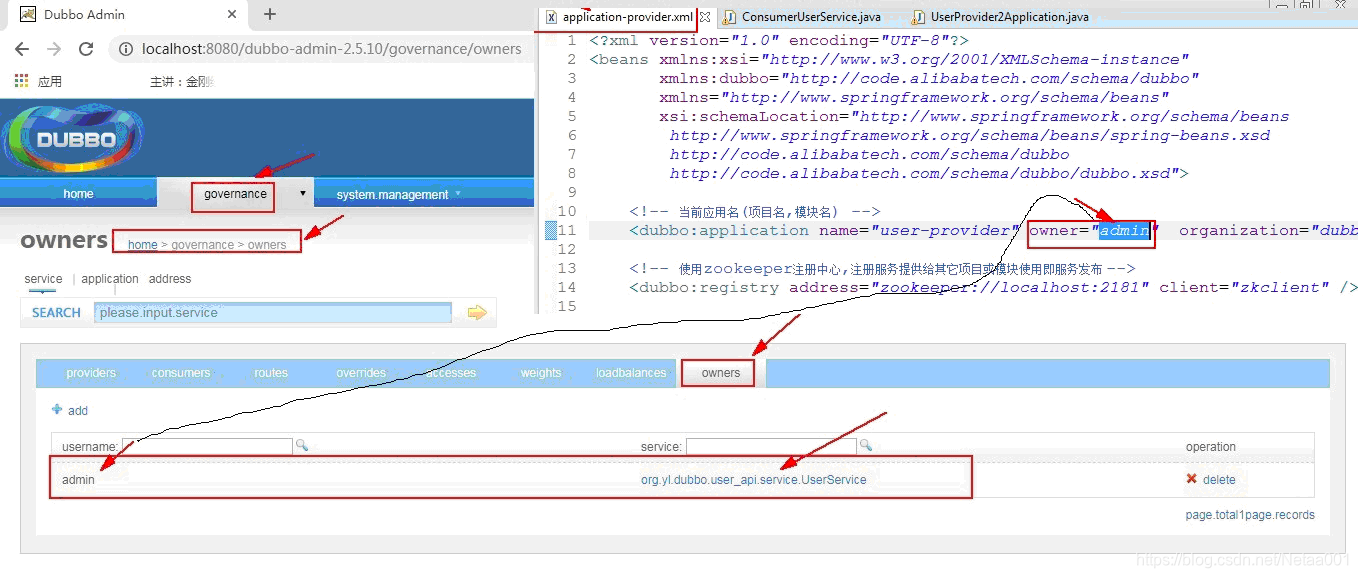This screenshot has width=1358, height=578.
Task: Click the browser forward arrow
Action: click(x=54, y=49)
